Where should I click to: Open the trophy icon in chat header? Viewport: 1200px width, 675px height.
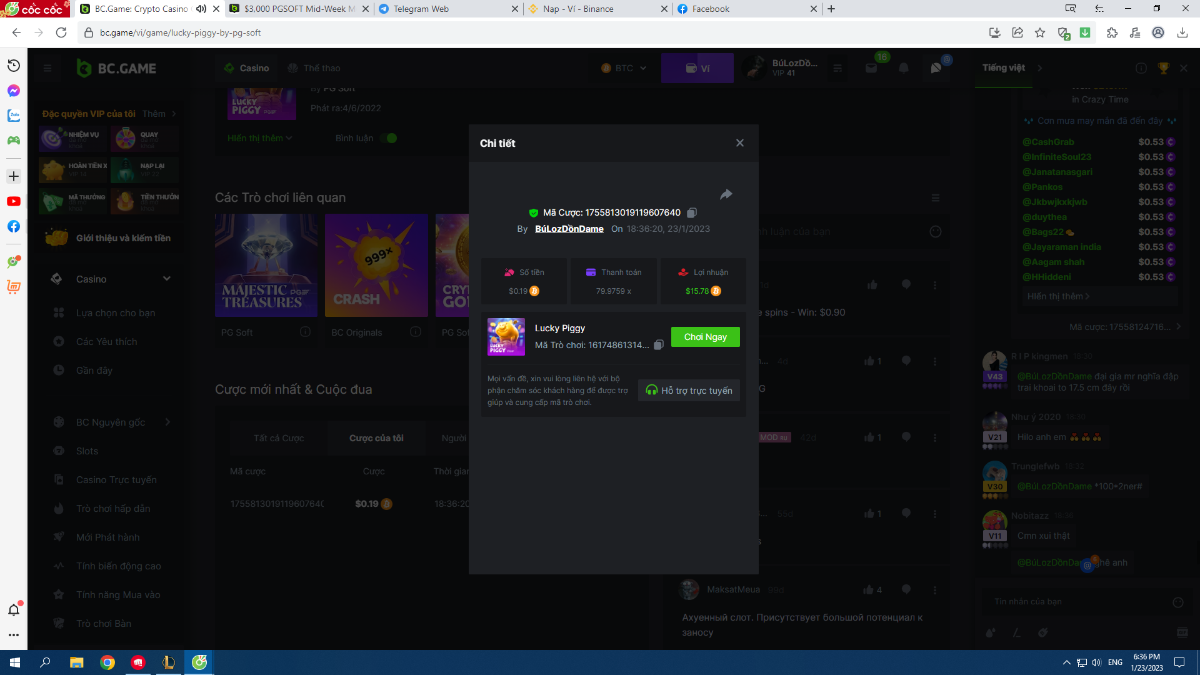coord(1163,68)
